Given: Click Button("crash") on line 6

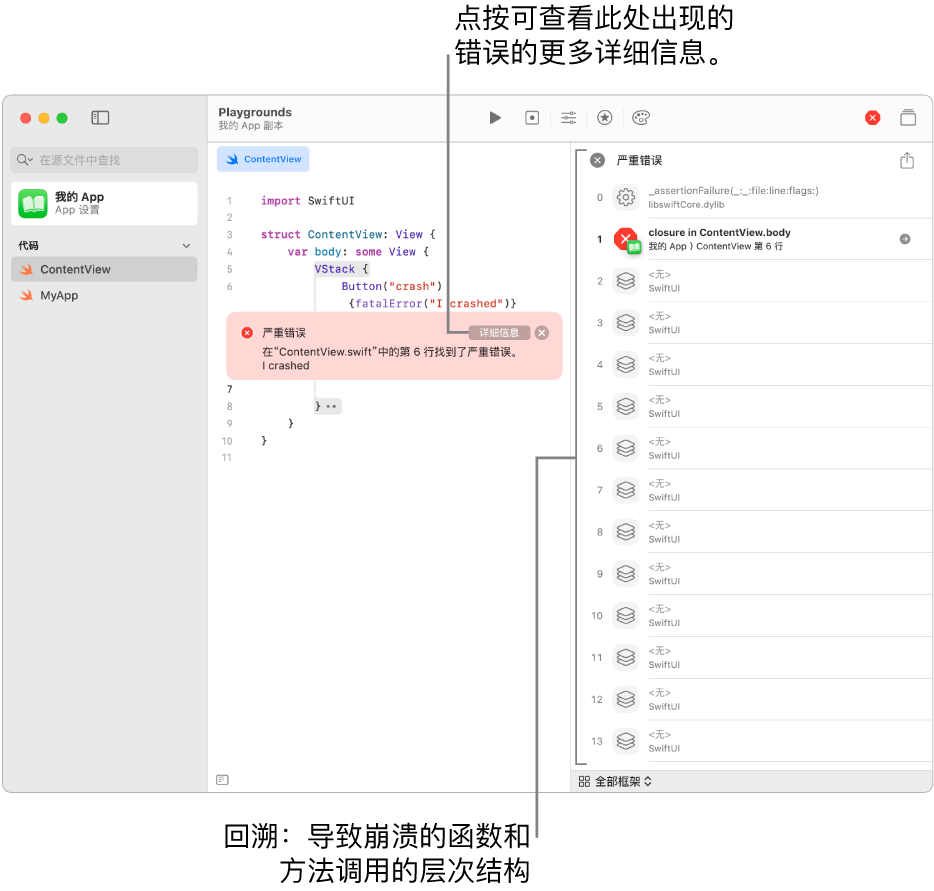Looking at the screenshot, I should pos(391,286).
